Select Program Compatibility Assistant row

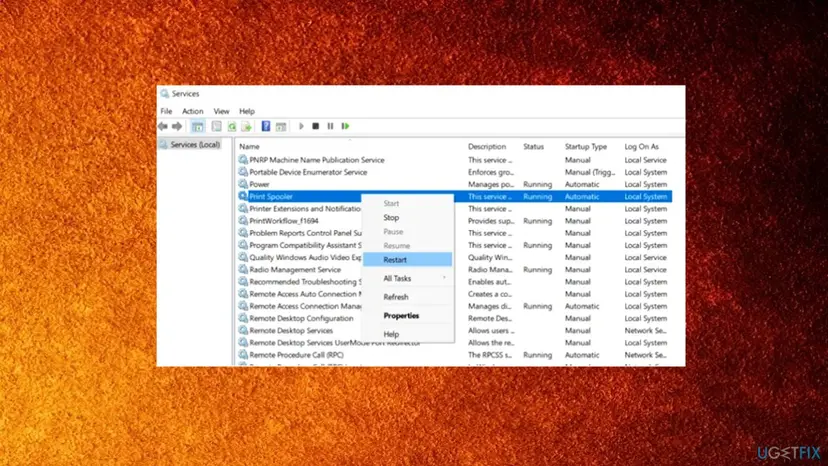(x=454, y=245)
